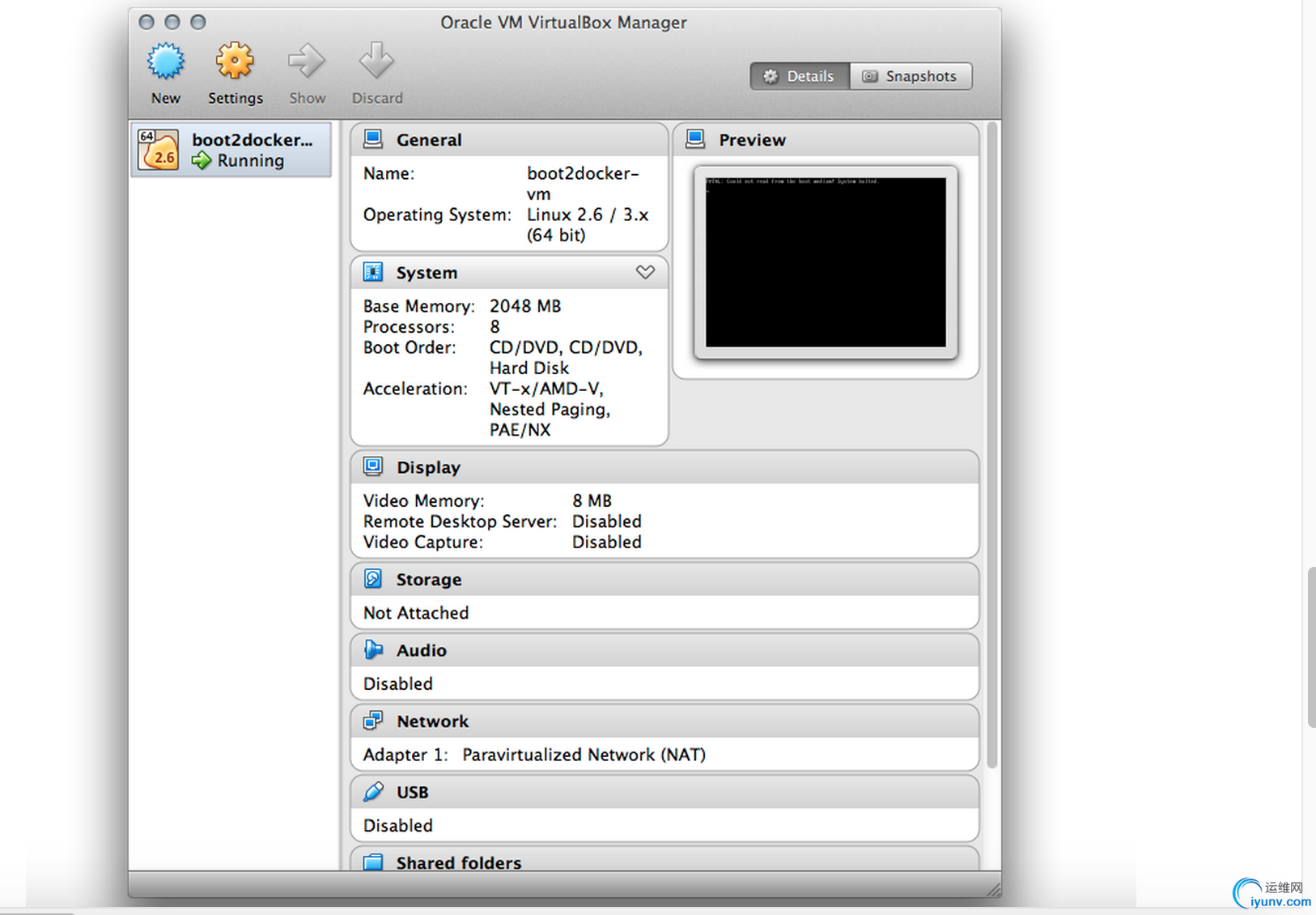Minimize the VirtualBox Manager window
The height and width of the screenshot is (915, 1316).
pos(172,22)
